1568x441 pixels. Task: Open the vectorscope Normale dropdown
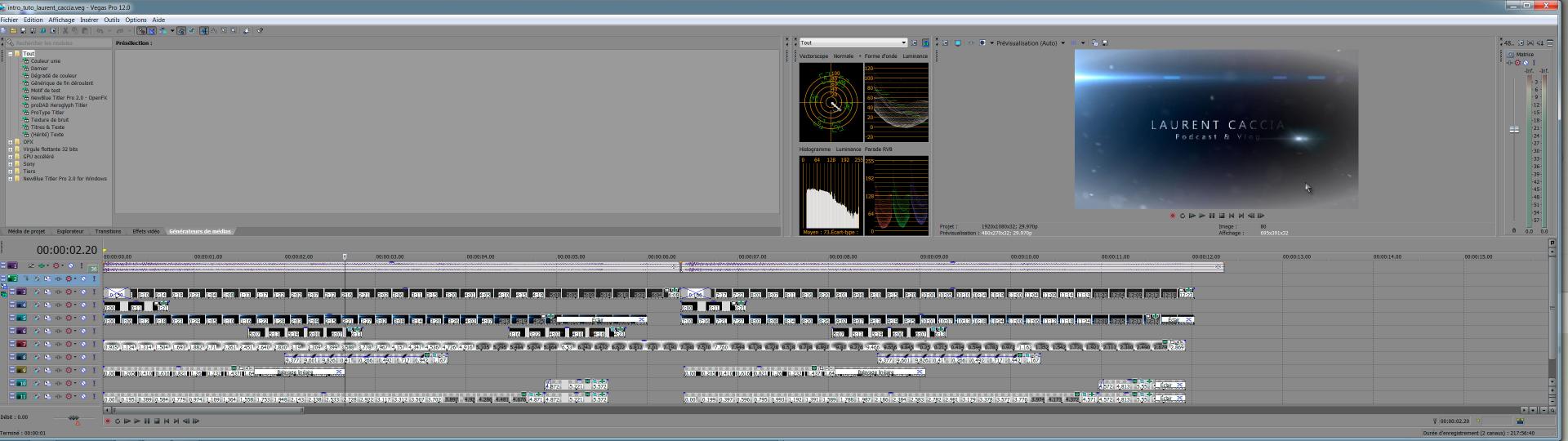coord(846,56)
